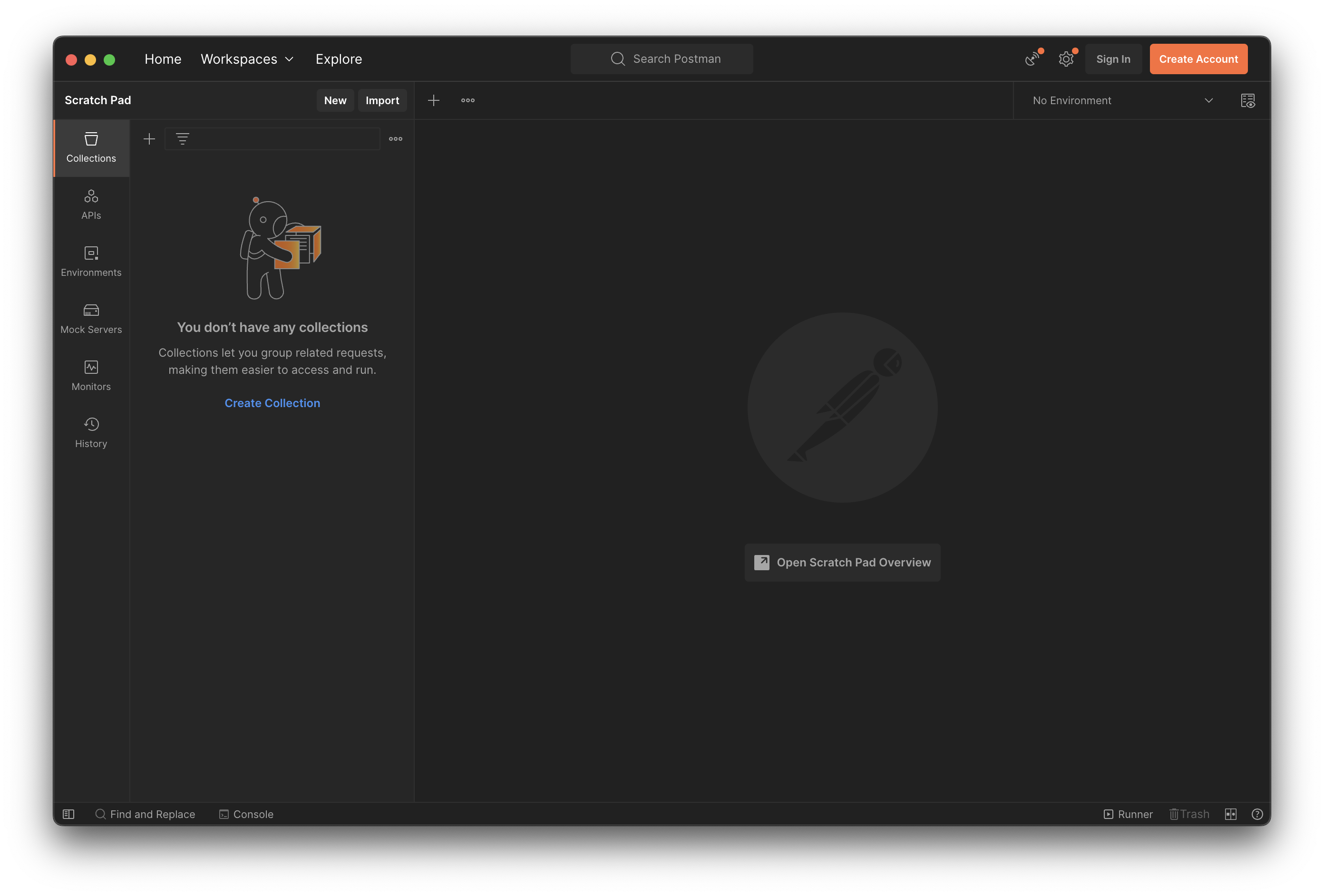Open the Trash
Image resolution: width=1324 pixels, height=896 pixels.
(1189, 814)
